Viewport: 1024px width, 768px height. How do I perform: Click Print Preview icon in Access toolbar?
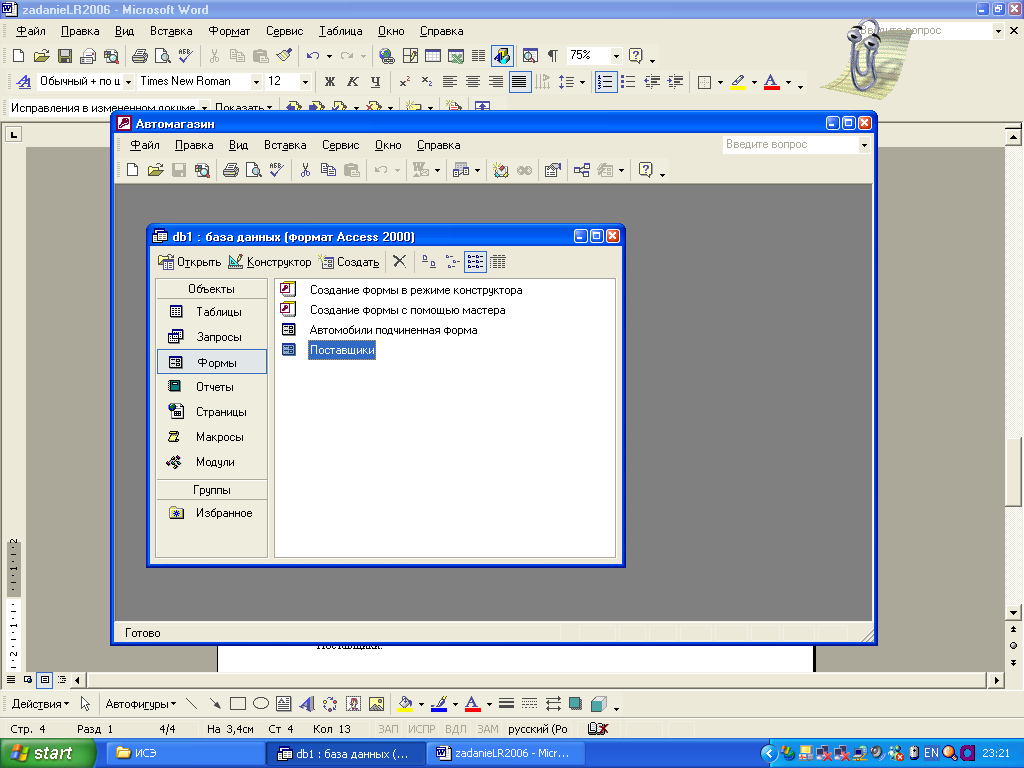[253, 170]
